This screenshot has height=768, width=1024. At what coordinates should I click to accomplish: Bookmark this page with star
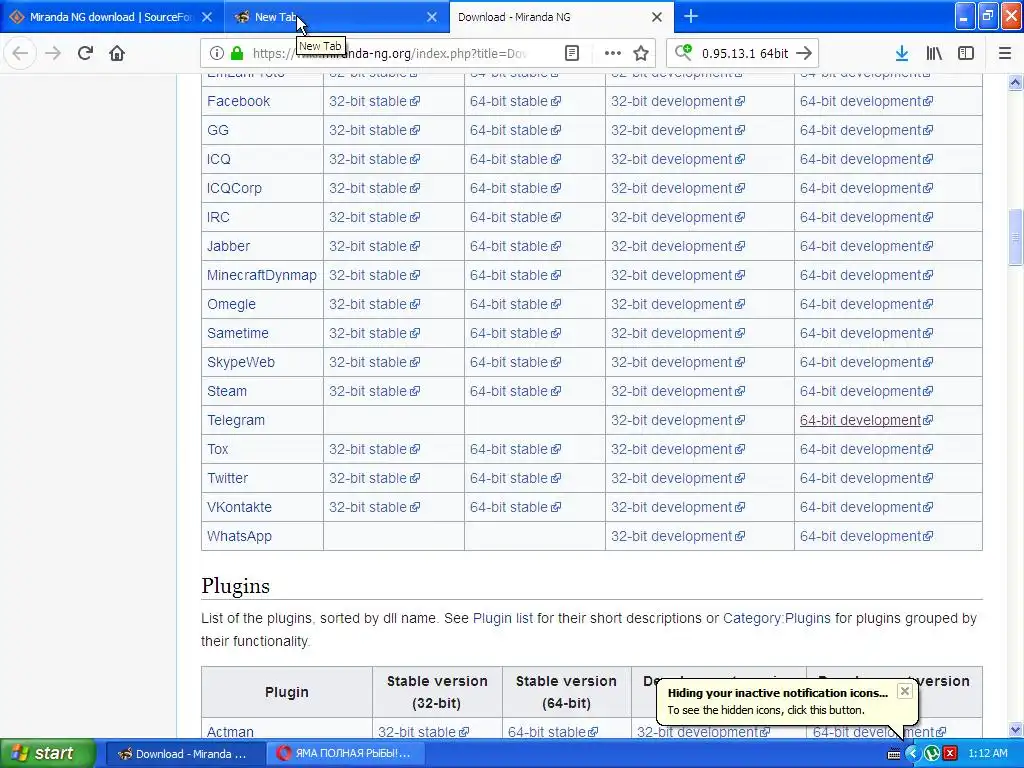[x=641, y=53]
